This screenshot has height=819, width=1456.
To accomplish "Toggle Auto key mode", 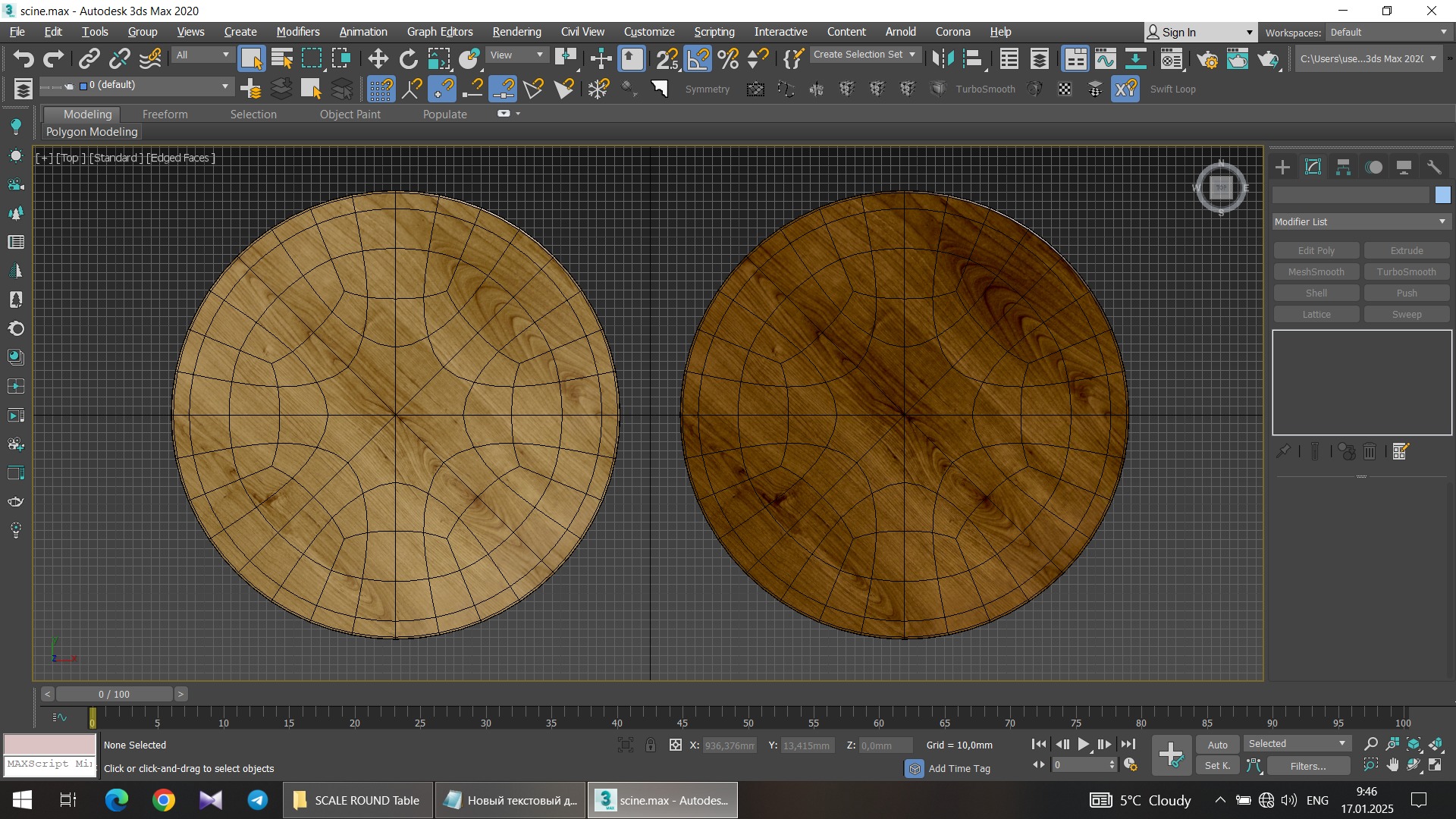I will click(x=1218, y=745).
